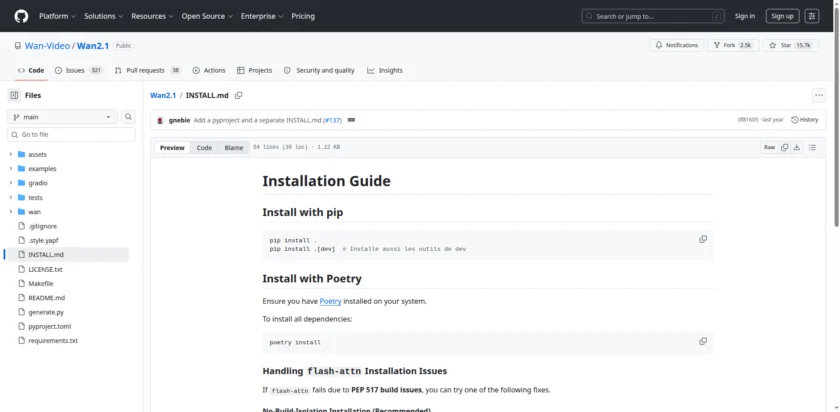This screenshot has width=840, height=412.
Task: Expand the assets folder
Action: [10, 154]
